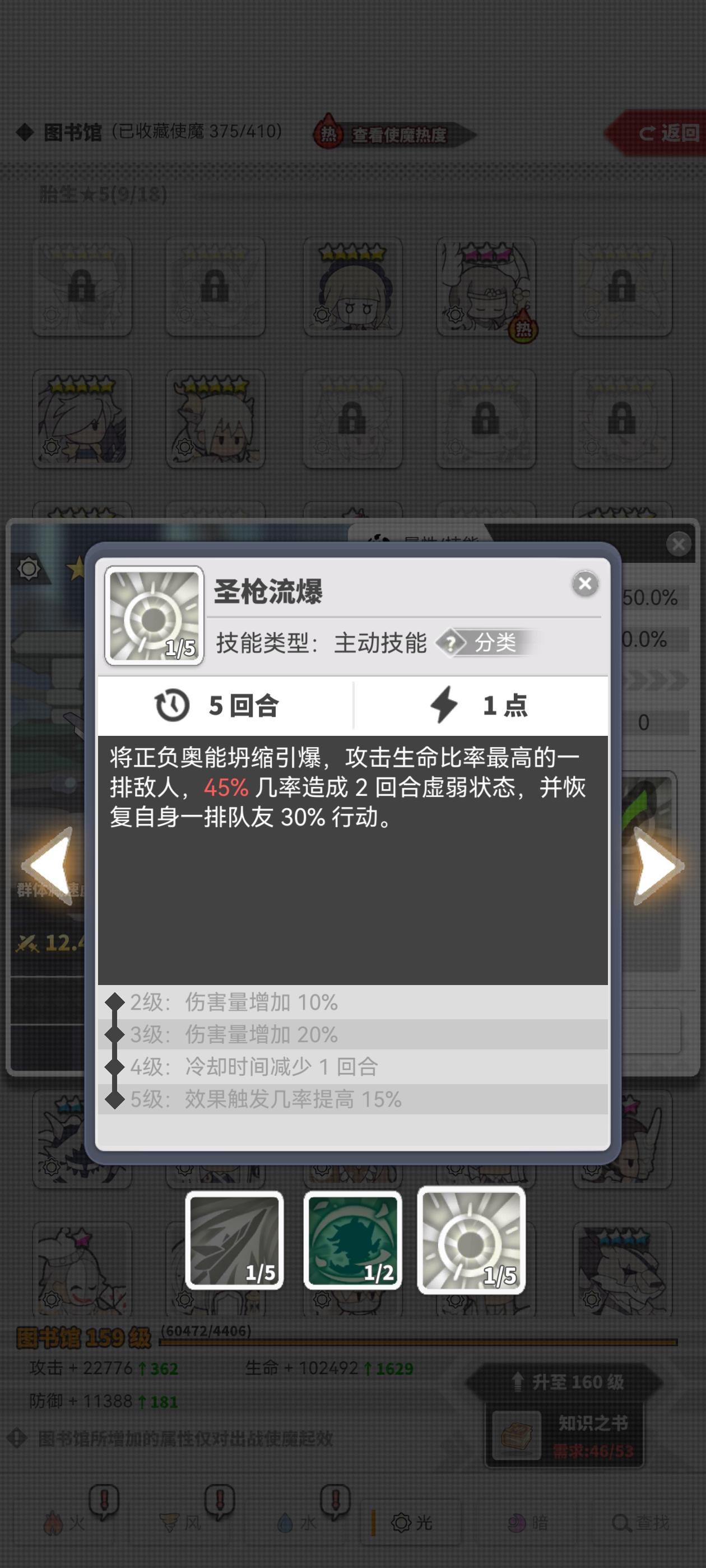The width and height of the screenshot is (706, 1568).
Task: Select the third white burst skill icon
Action: click(x=471, y=1240)
